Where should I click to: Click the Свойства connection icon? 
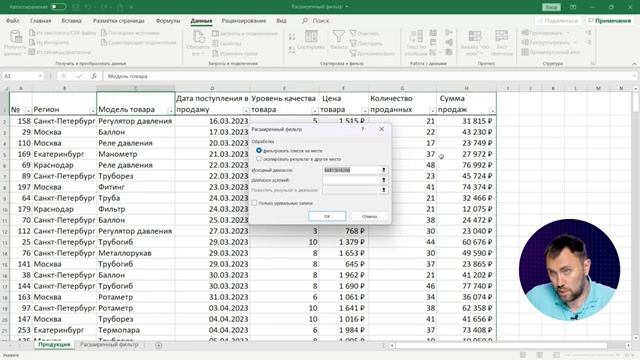216,43
